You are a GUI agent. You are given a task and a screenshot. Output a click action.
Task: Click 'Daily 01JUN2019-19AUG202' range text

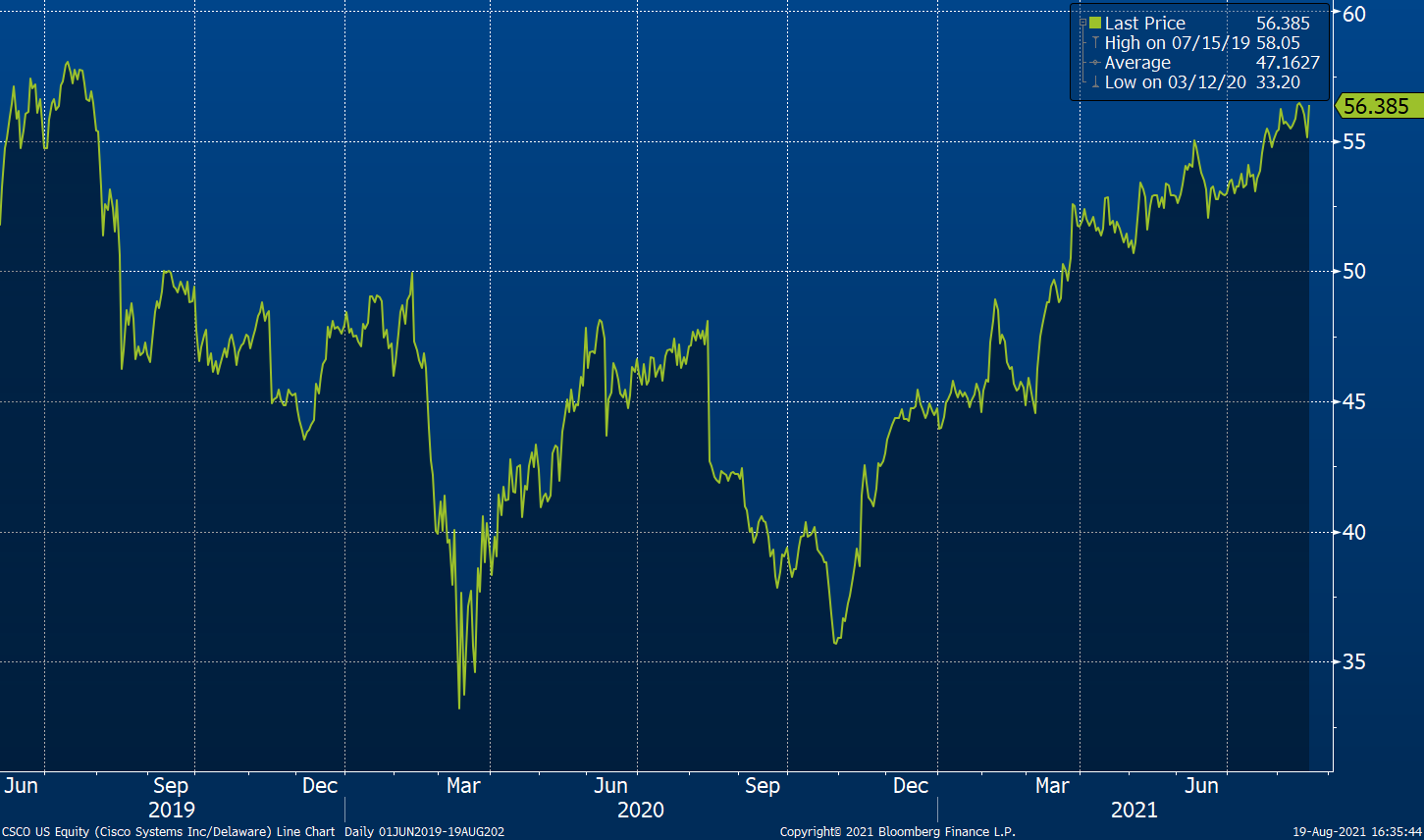(425, 832)
